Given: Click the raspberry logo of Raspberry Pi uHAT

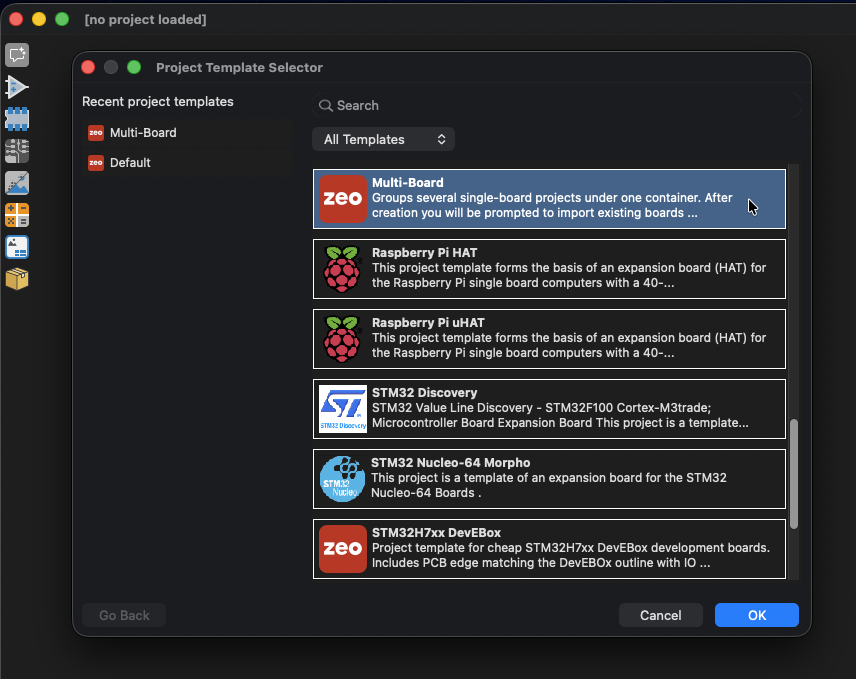Looking at the screenshot, I should 342,339.
